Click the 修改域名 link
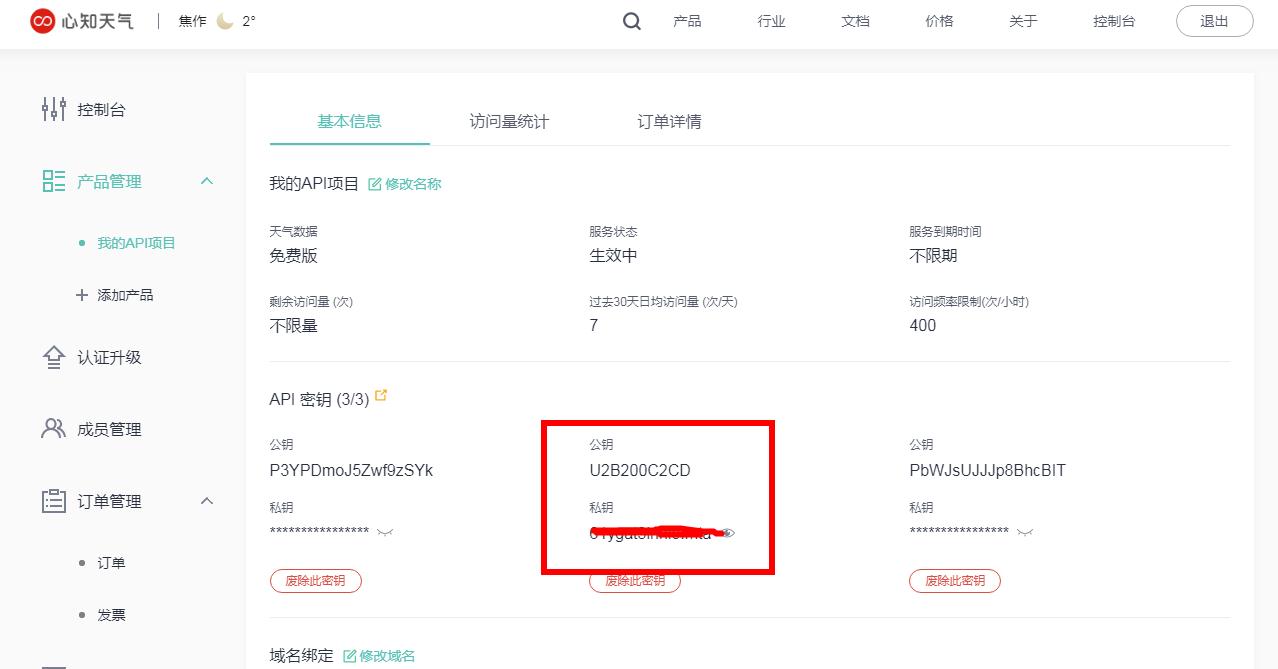Screen dimensions: 1278x669 387,656
